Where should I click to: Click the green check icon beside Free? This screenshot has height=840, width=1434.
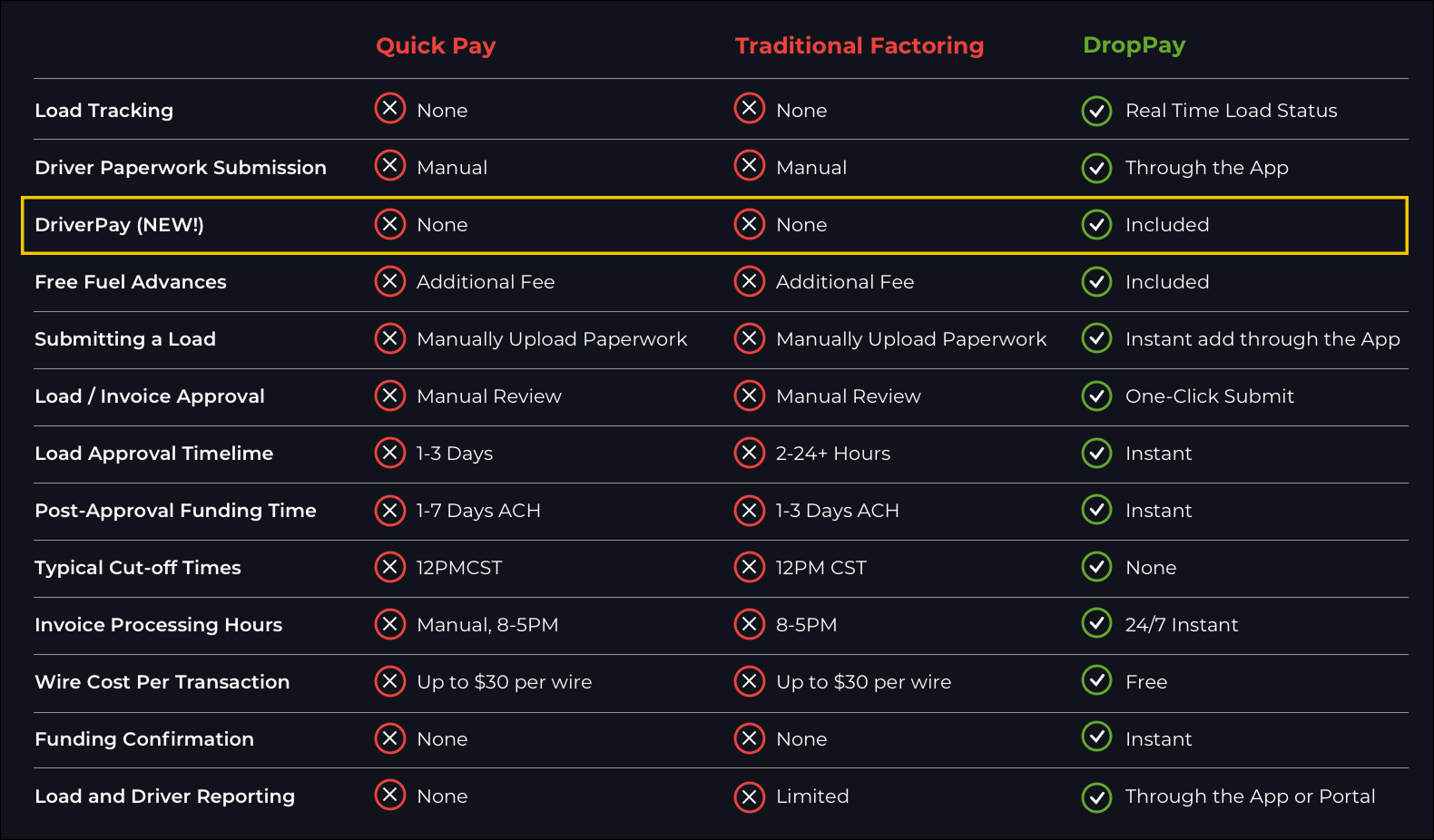point(1096,681)
